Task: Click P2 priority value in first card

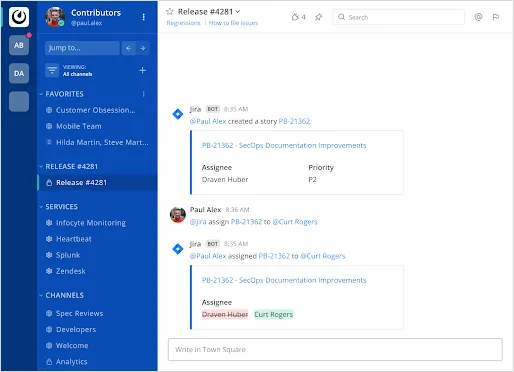Action: point(312,180)
